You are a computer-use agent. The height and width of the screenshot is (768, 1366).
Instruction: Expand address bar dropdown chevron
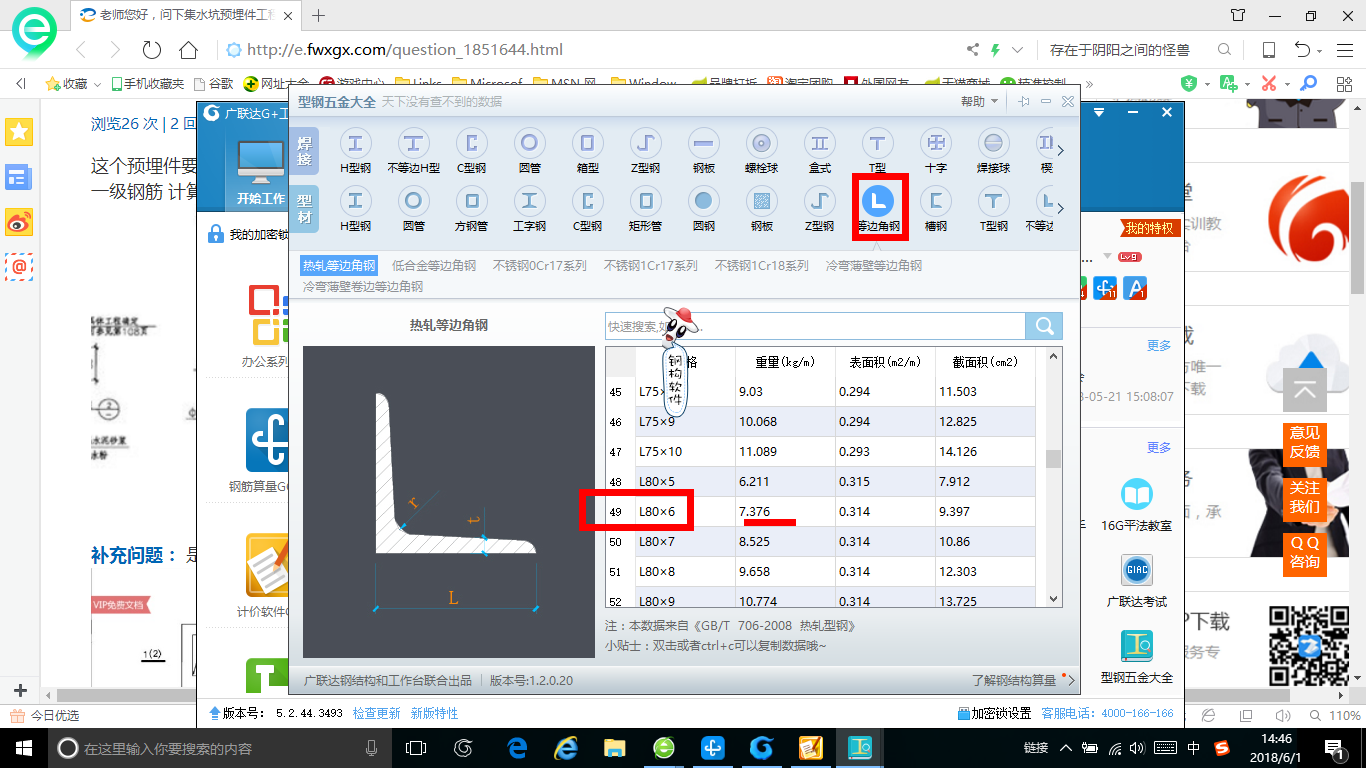[1018, 50]
